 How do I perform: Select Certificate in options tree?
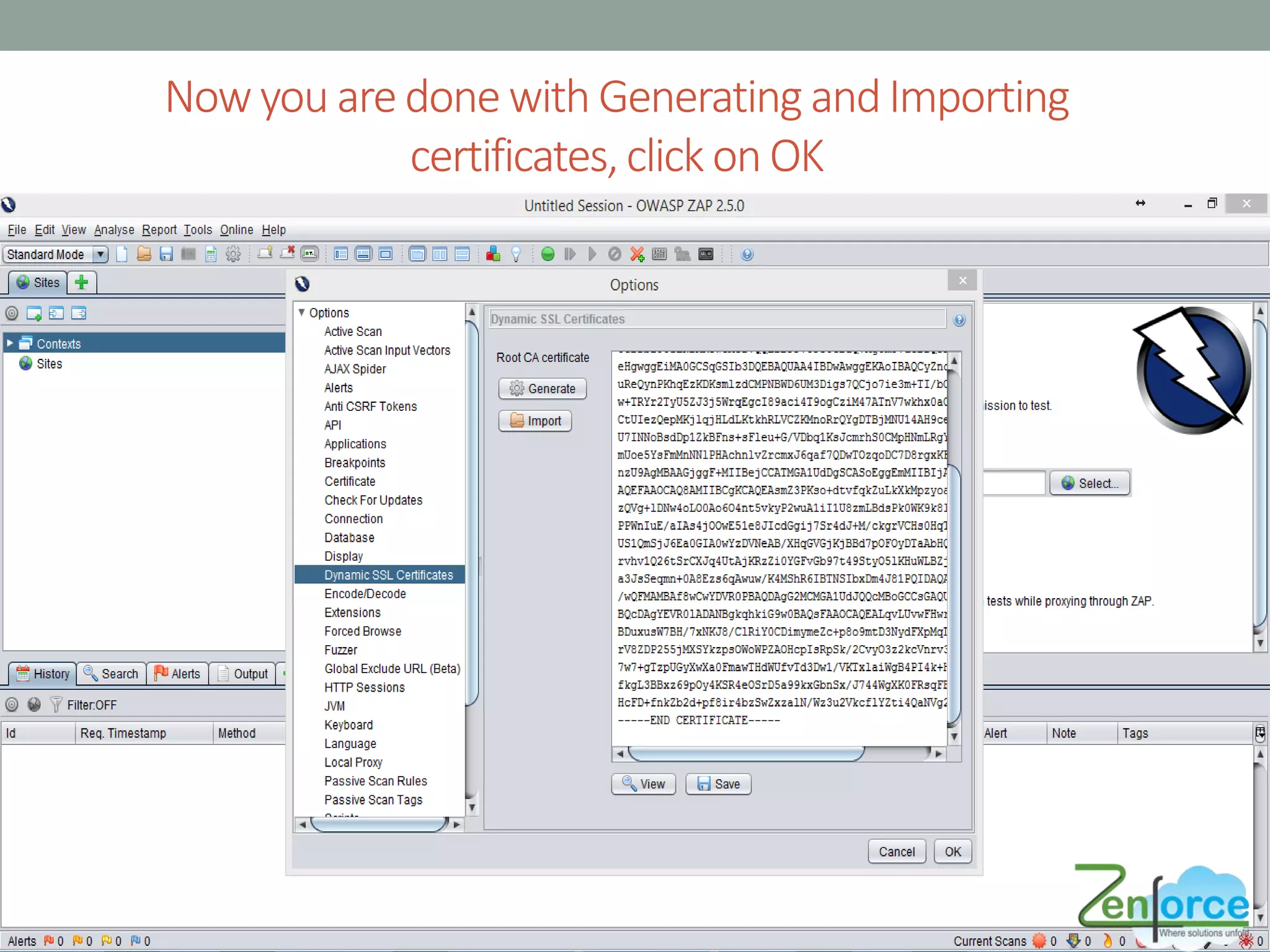pos(350,482)
